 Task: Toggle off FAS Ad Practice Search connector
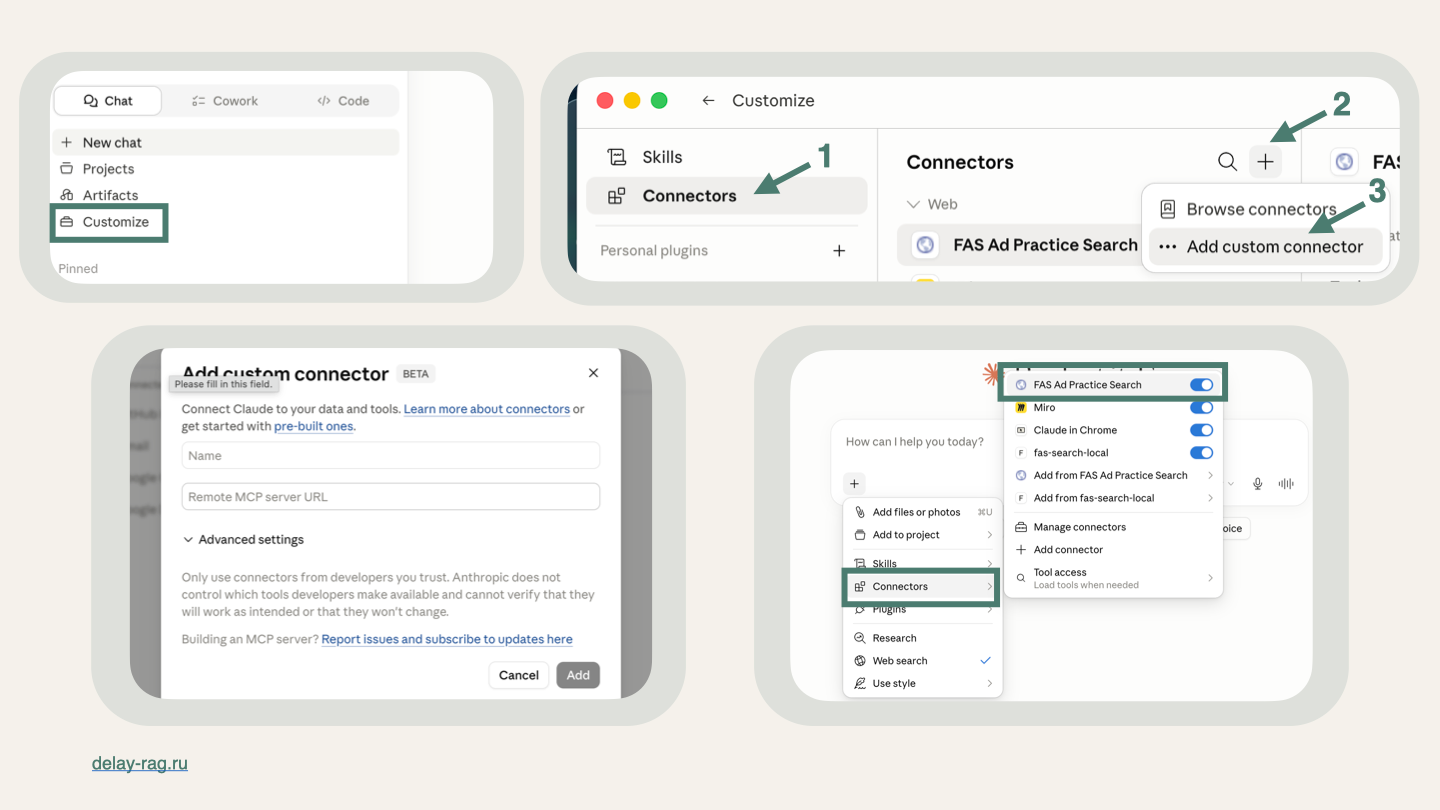coord(1201,385)
